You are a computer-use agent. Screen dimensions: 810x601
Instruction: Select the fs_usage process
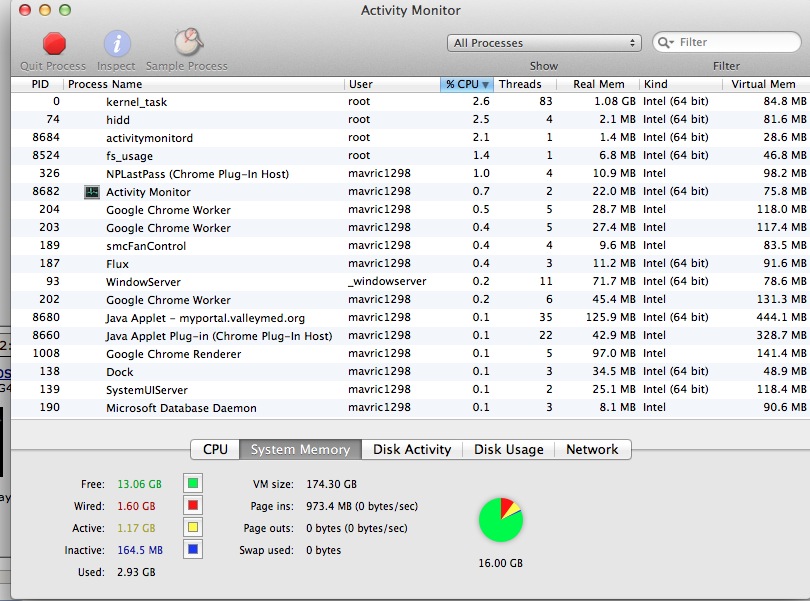[x=411, y=156]
